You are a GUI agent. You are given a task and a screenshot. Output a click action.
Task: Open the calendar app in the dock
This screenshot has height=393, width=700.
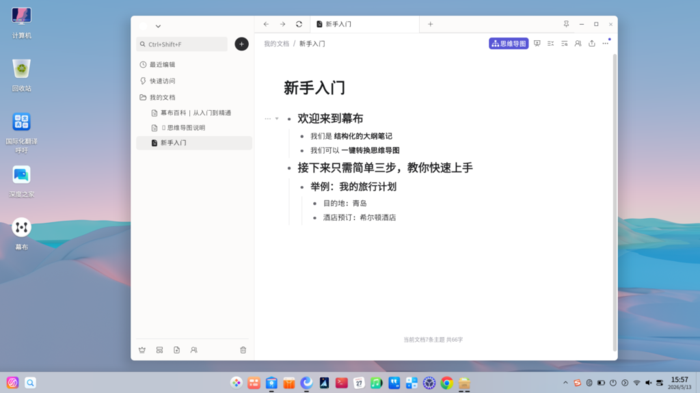point(359,383)
